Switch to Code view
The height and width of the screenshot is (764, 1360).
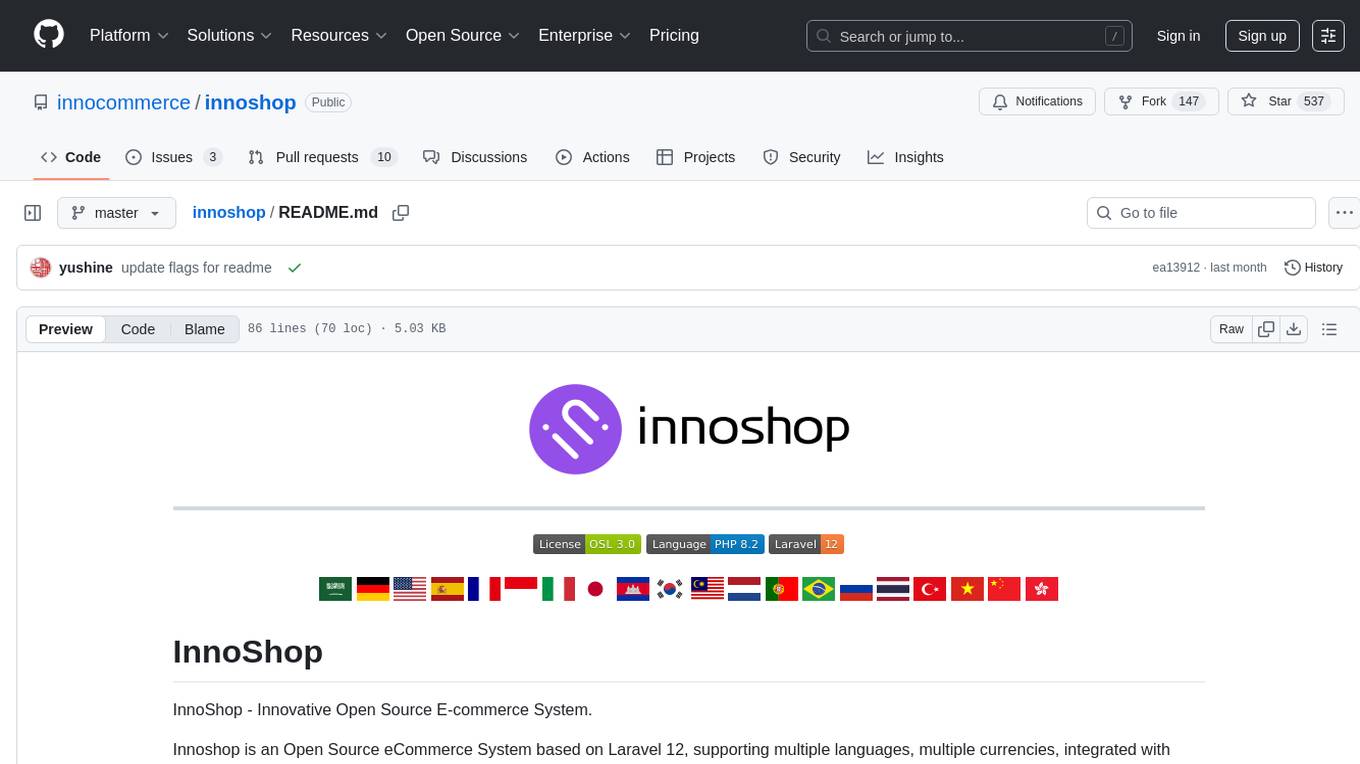click(138, 329)
